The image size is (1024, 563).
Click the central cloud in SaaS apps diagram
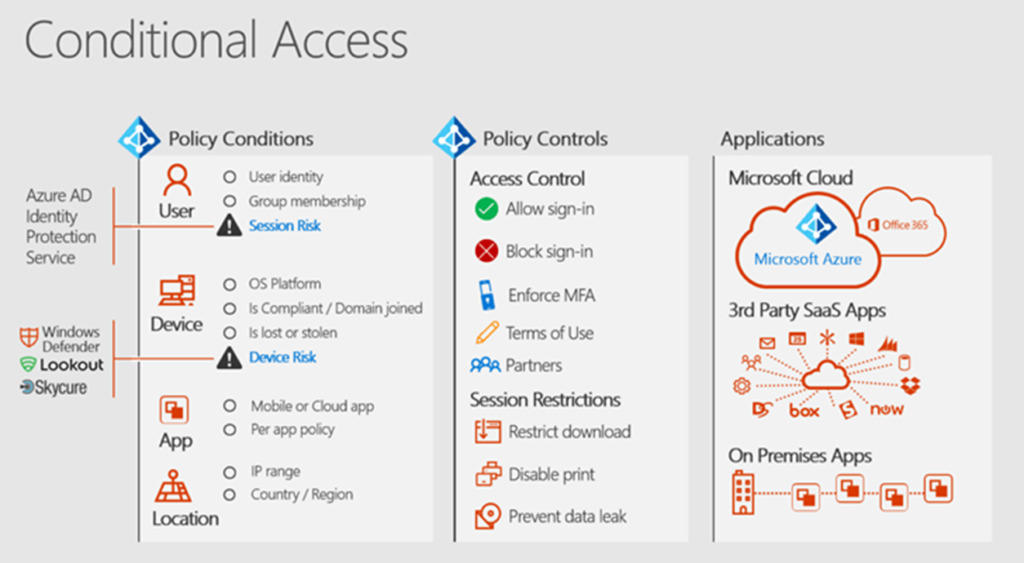[x=826, y=375]
